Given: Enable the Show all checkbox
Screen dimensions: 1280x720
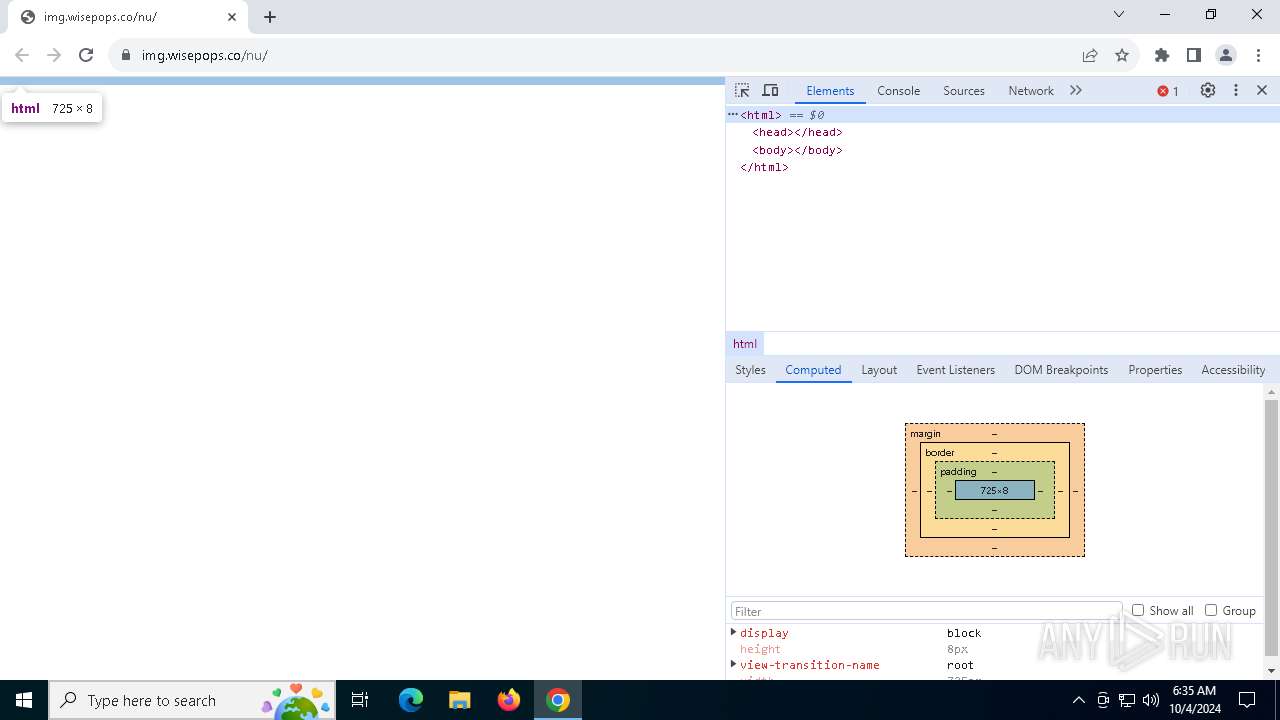Looking at the screenshot, I should tap(1138, 610).
